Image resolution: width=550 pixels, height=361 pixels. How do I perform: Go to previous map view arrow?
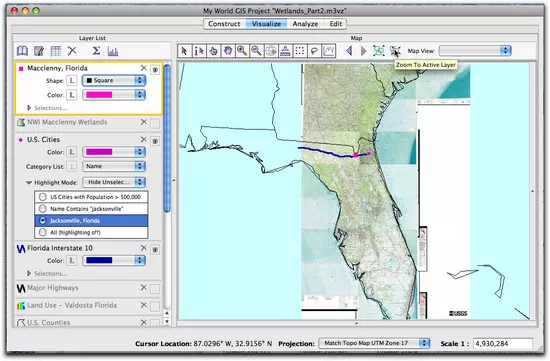[349, 51]
